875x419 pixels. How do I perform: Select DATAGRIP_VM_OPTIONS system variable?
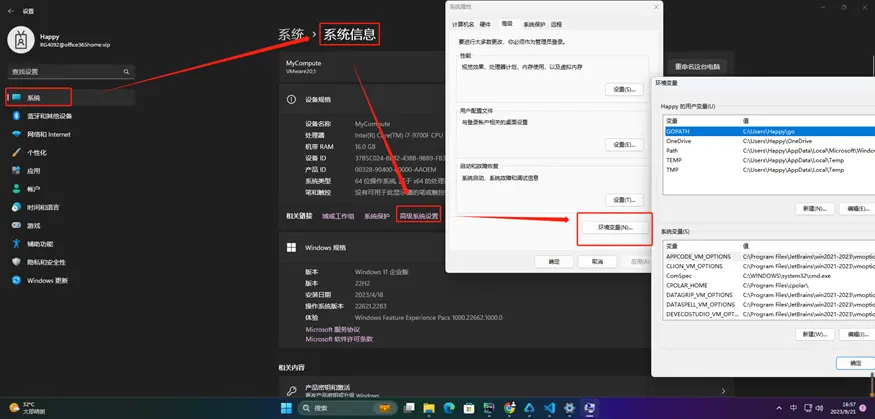(769, 295)
